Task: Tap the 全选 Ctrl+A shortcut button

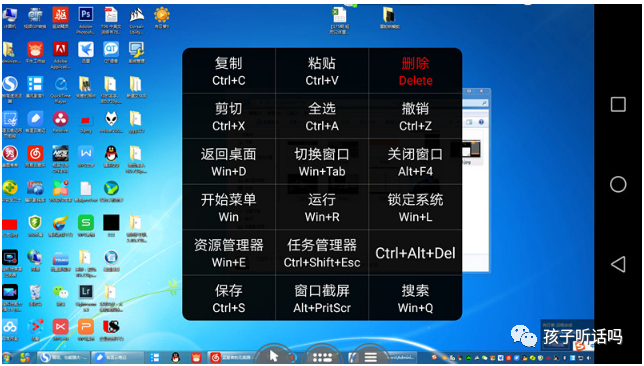Action: pos(322,116)
